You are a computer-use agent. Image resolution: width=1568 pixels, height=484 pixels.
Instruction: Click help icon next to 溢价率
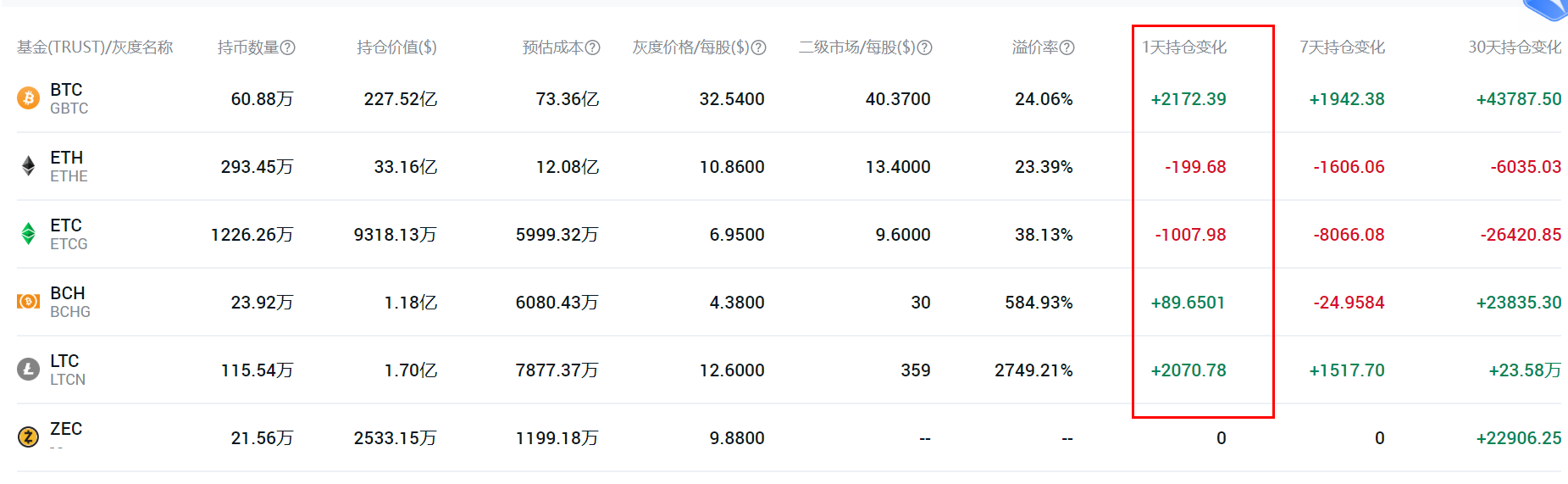click(x=1067, y=47)
